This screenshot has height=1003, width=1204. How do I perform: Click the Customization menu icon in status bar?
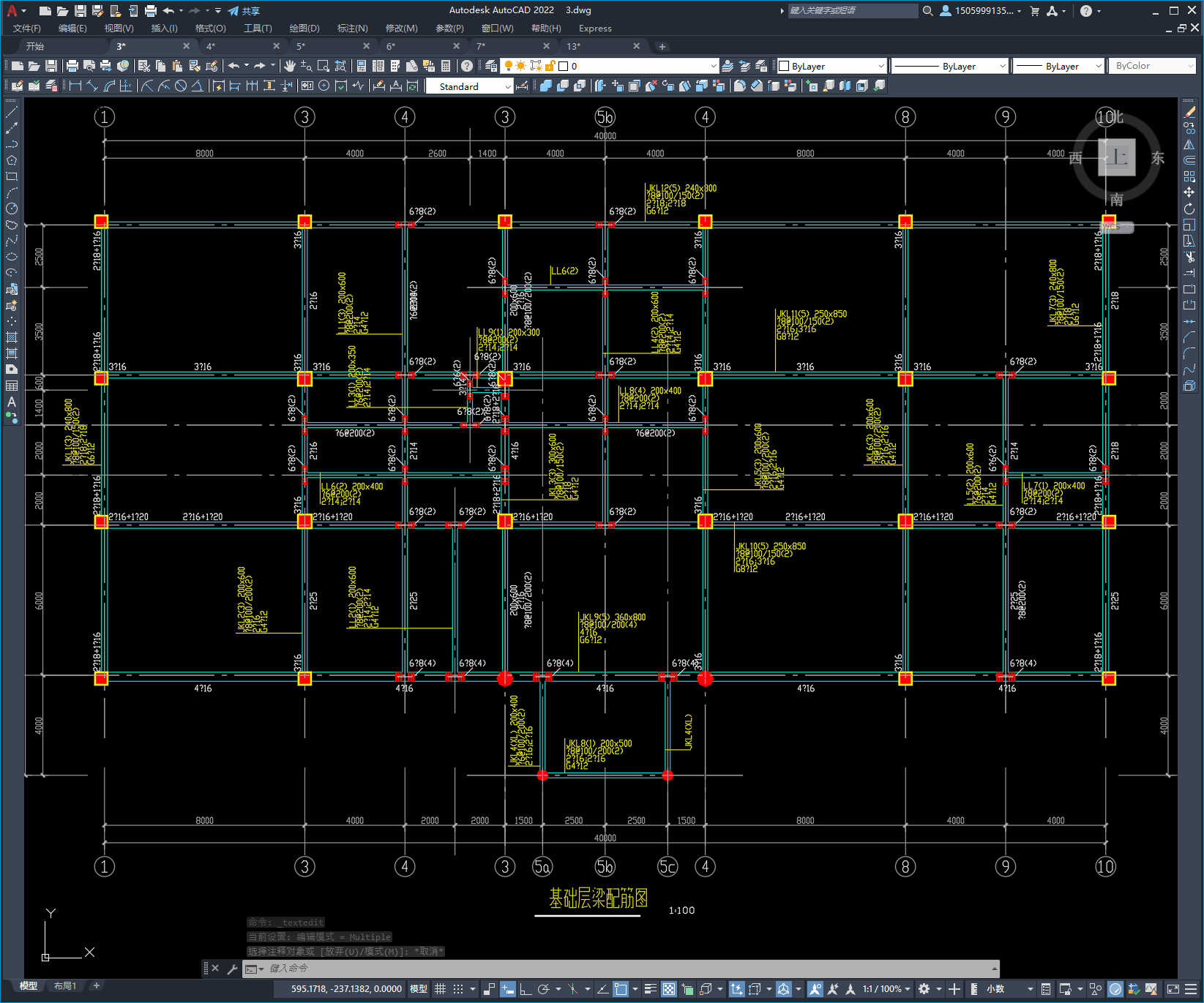[1192, 989]
